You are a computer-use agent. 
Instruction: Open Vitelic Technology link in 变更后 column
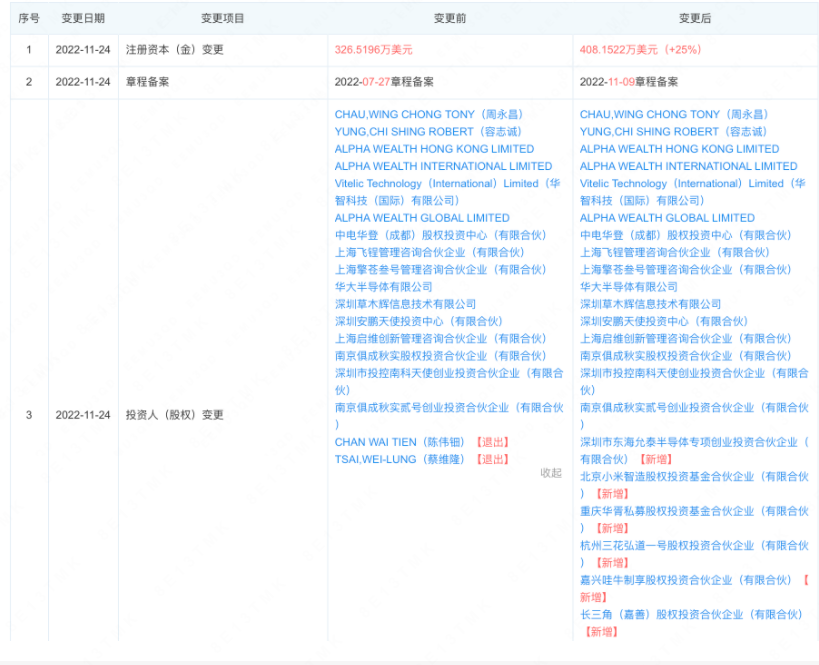tap(693, 192)
